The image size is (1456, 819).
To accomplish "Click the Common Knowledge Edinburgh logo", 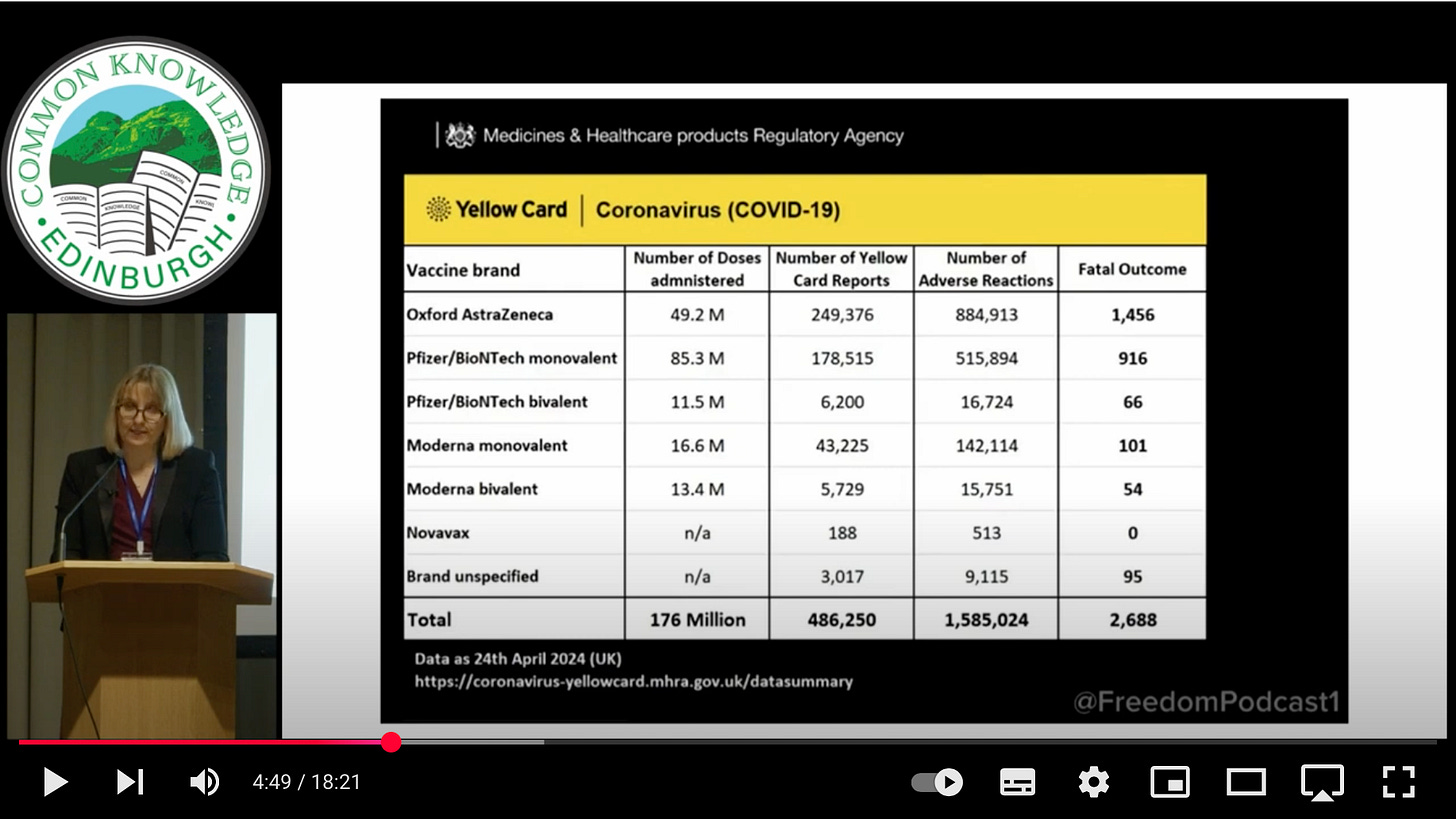I will click(136, 170).
